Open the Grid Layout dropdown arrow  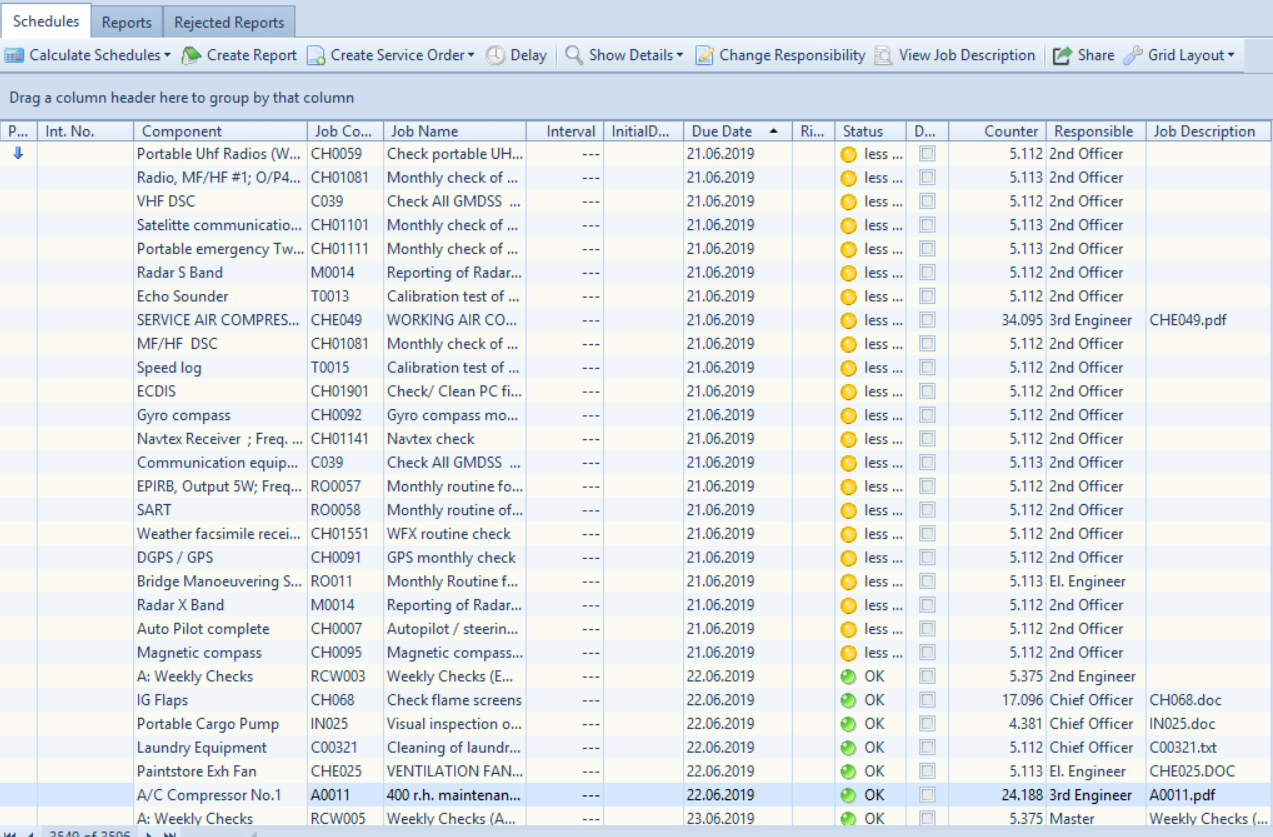1231,56
